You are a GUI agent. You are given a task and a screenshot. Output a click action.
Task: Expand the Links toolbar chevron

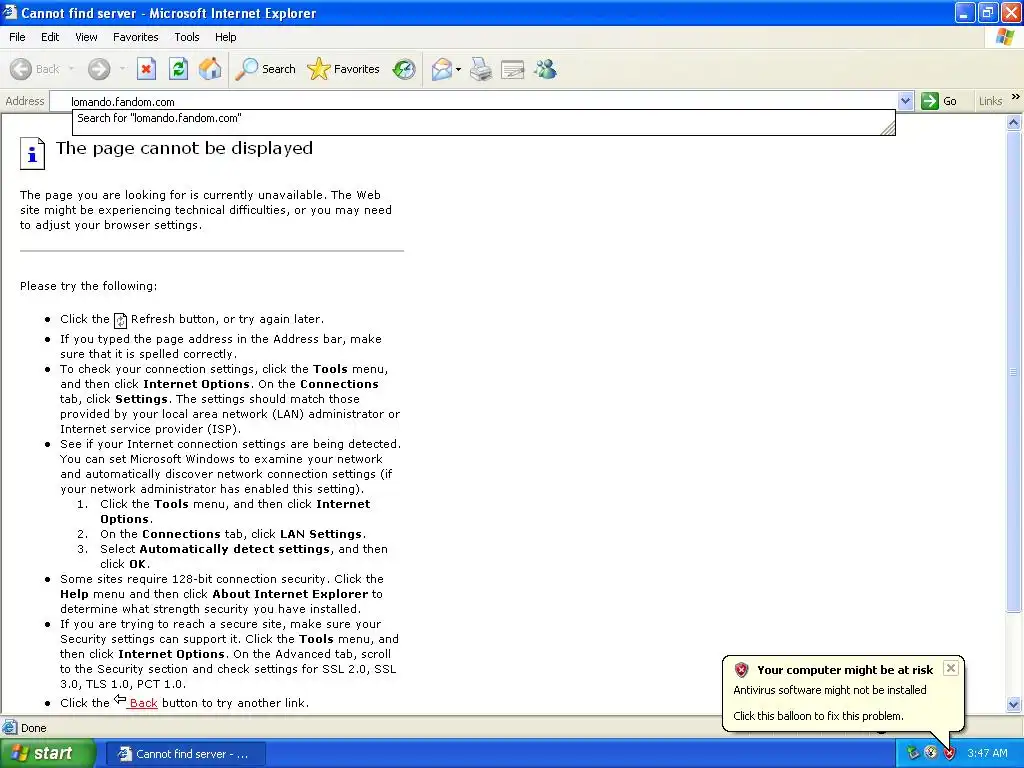click(1016, 97)
